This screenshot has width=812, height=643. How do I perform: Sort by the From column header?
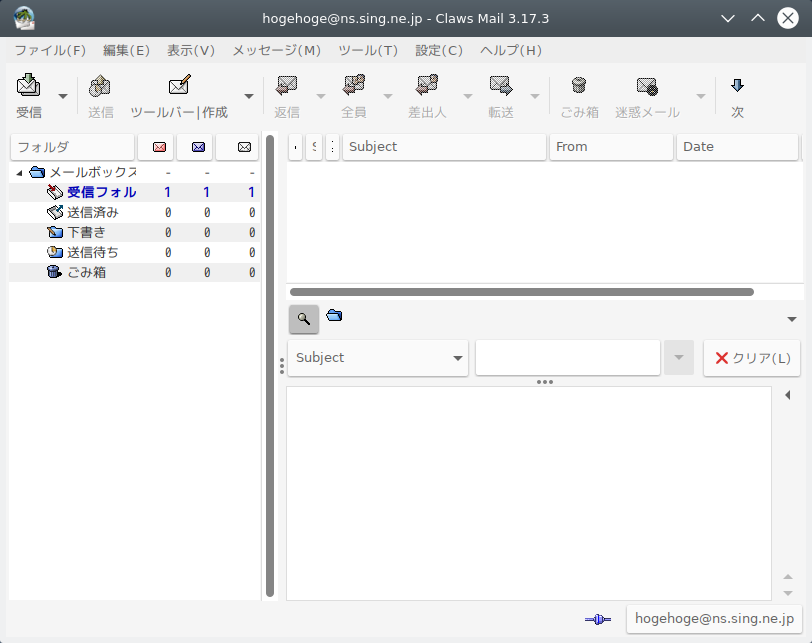tap(611, 147)
